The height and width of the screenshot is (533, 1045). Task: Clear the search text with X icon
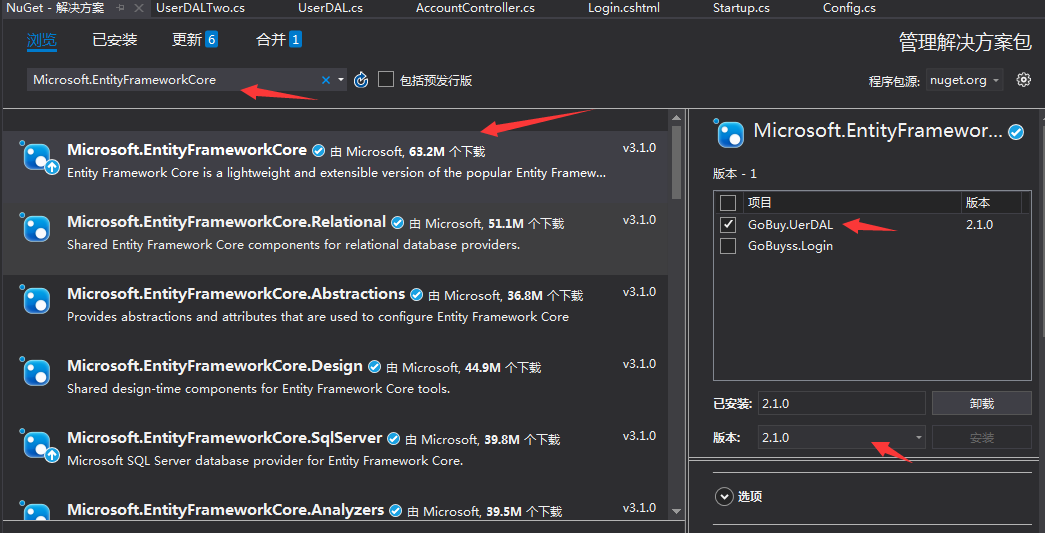point(326,80)
